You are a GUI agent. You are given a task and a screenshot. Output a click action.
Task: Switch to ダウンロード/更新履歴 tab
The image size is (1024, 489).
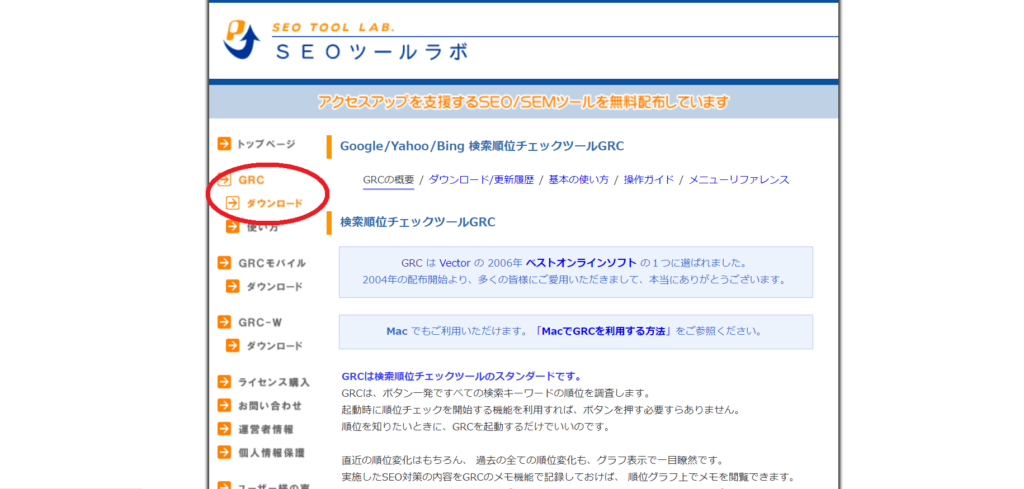coord(481,180)
